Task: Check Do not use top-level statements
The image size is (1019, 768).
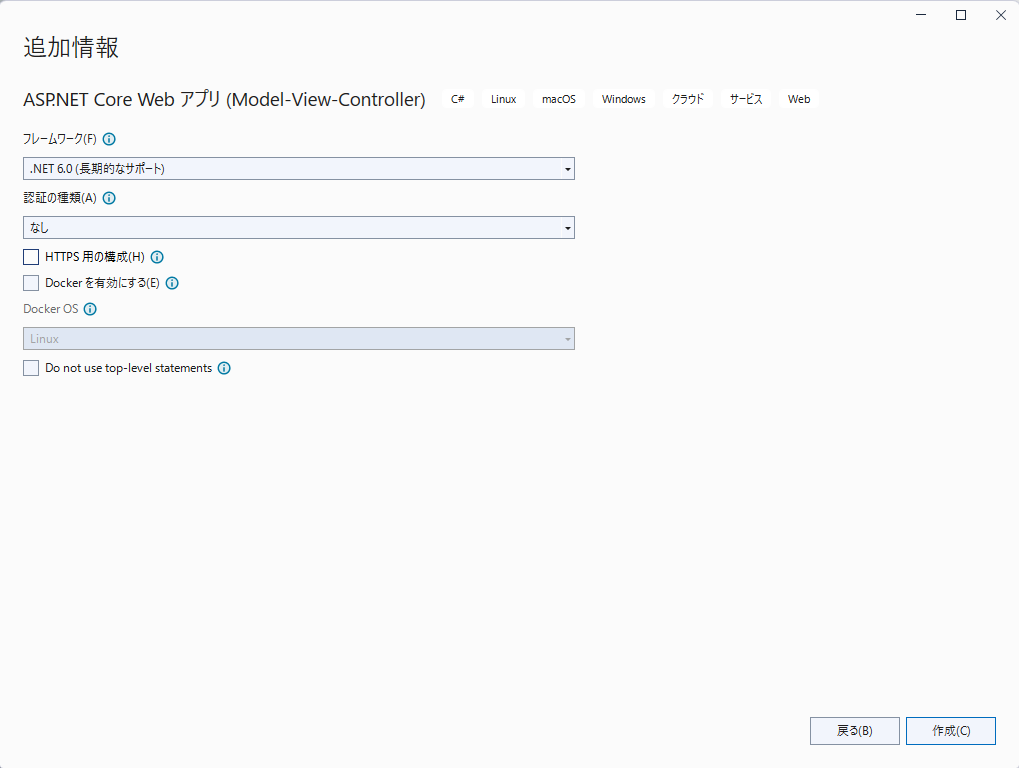Action: coord(31,368)
